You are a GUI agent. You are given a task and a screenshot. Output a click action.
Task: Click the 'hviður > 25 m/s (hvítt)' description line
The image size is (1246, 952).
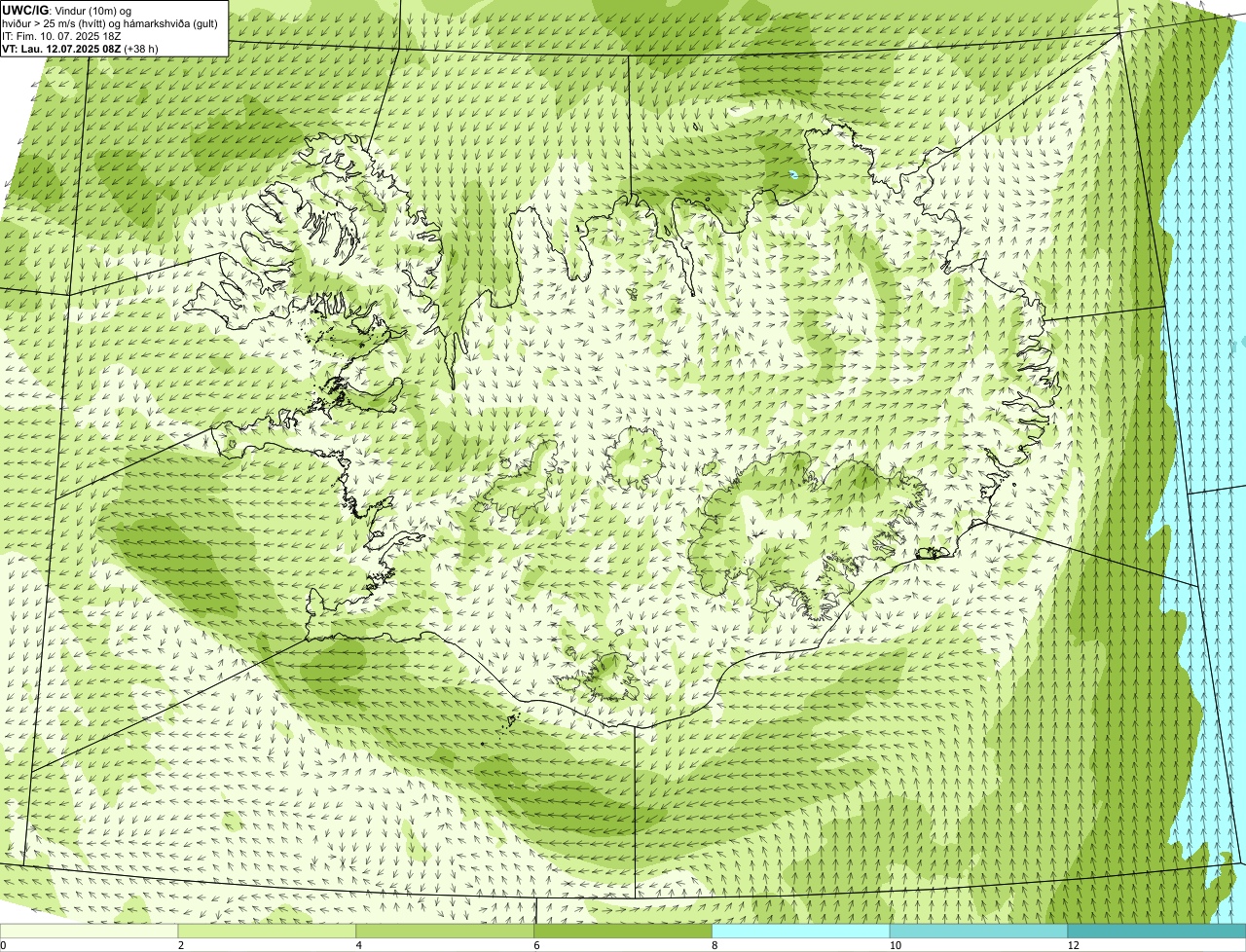[x=110, y=23]
